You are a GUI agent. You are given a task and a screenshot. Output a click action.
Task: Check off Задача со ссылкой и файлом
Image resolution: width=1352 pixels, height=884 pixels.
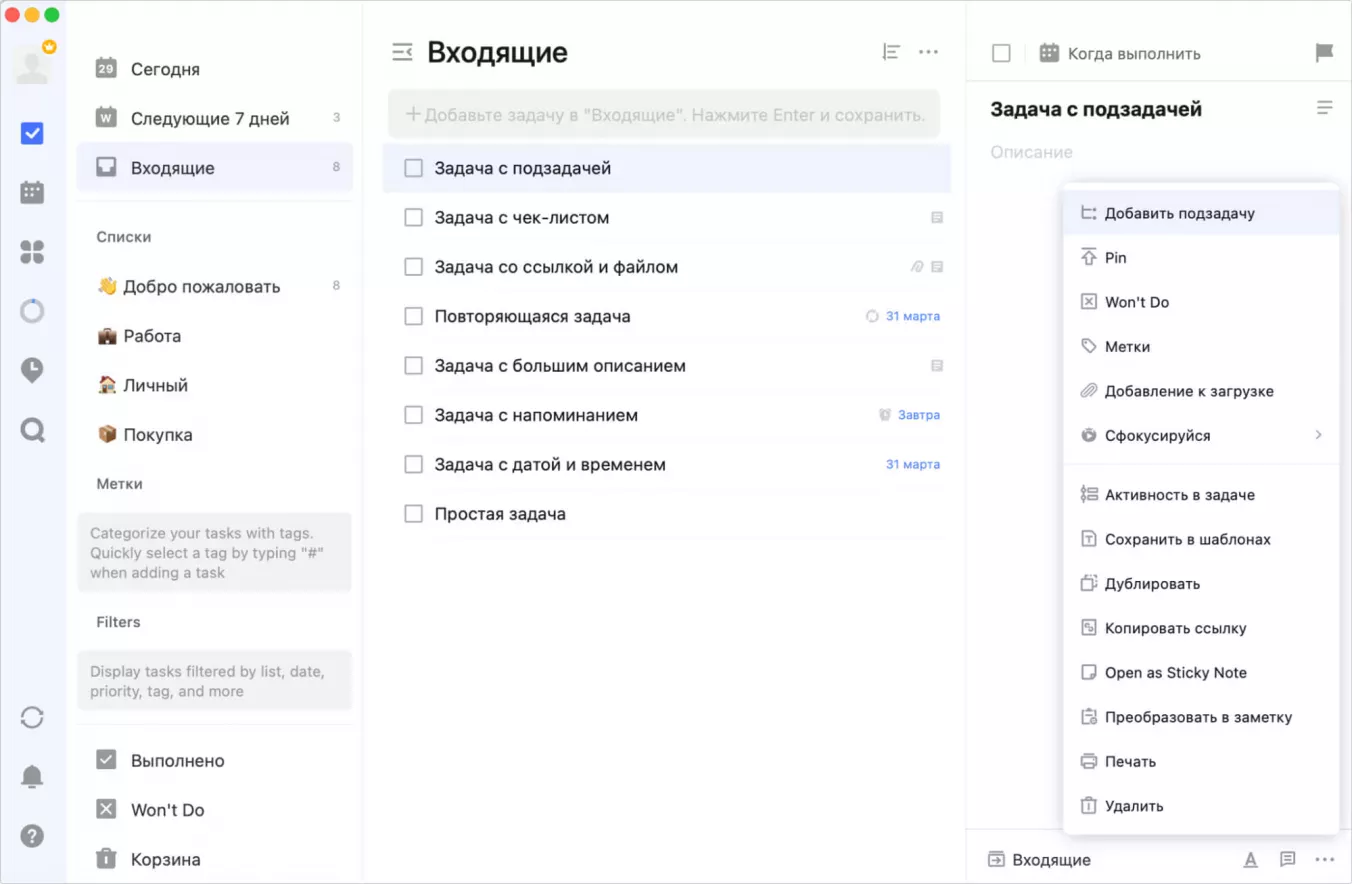pos(413,267)
